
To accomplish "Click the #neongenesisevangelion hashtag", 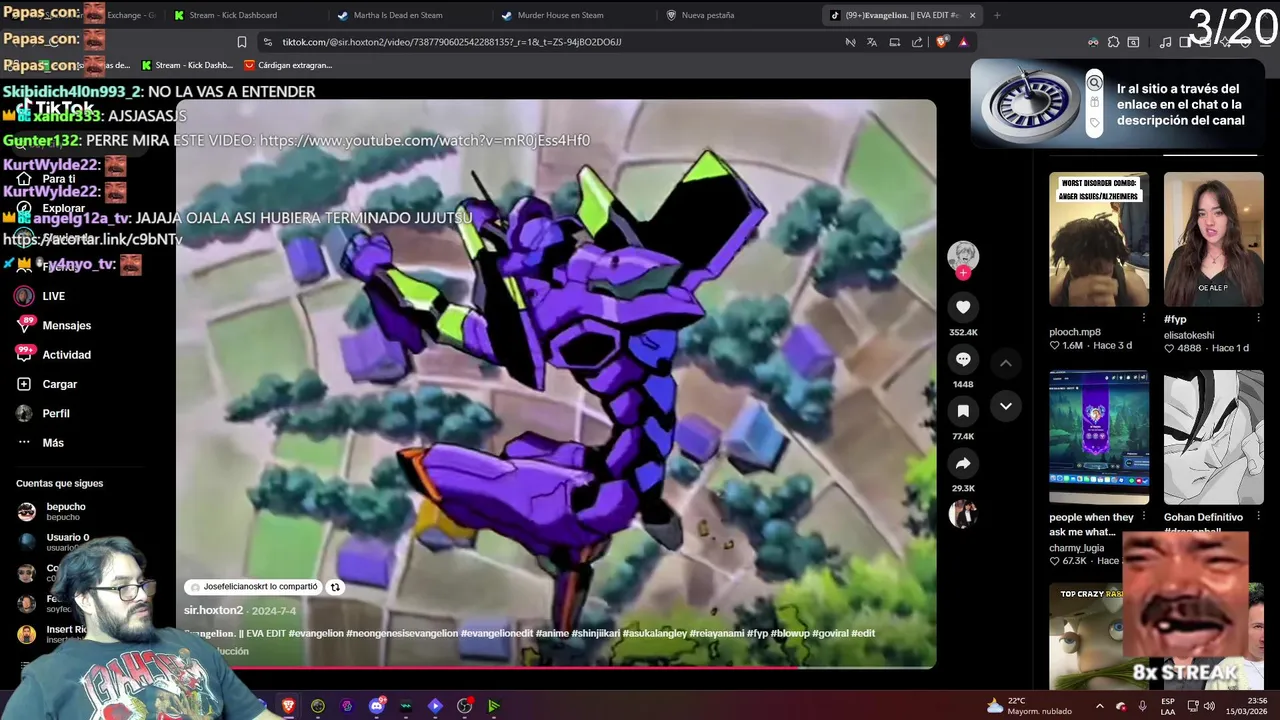I will click(x=403, y=633).
